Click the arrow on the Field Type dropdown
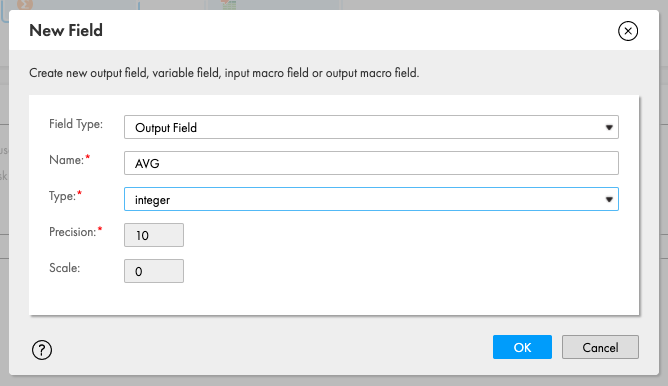Screen dimensions: 668x386 [x=609, y=127]
